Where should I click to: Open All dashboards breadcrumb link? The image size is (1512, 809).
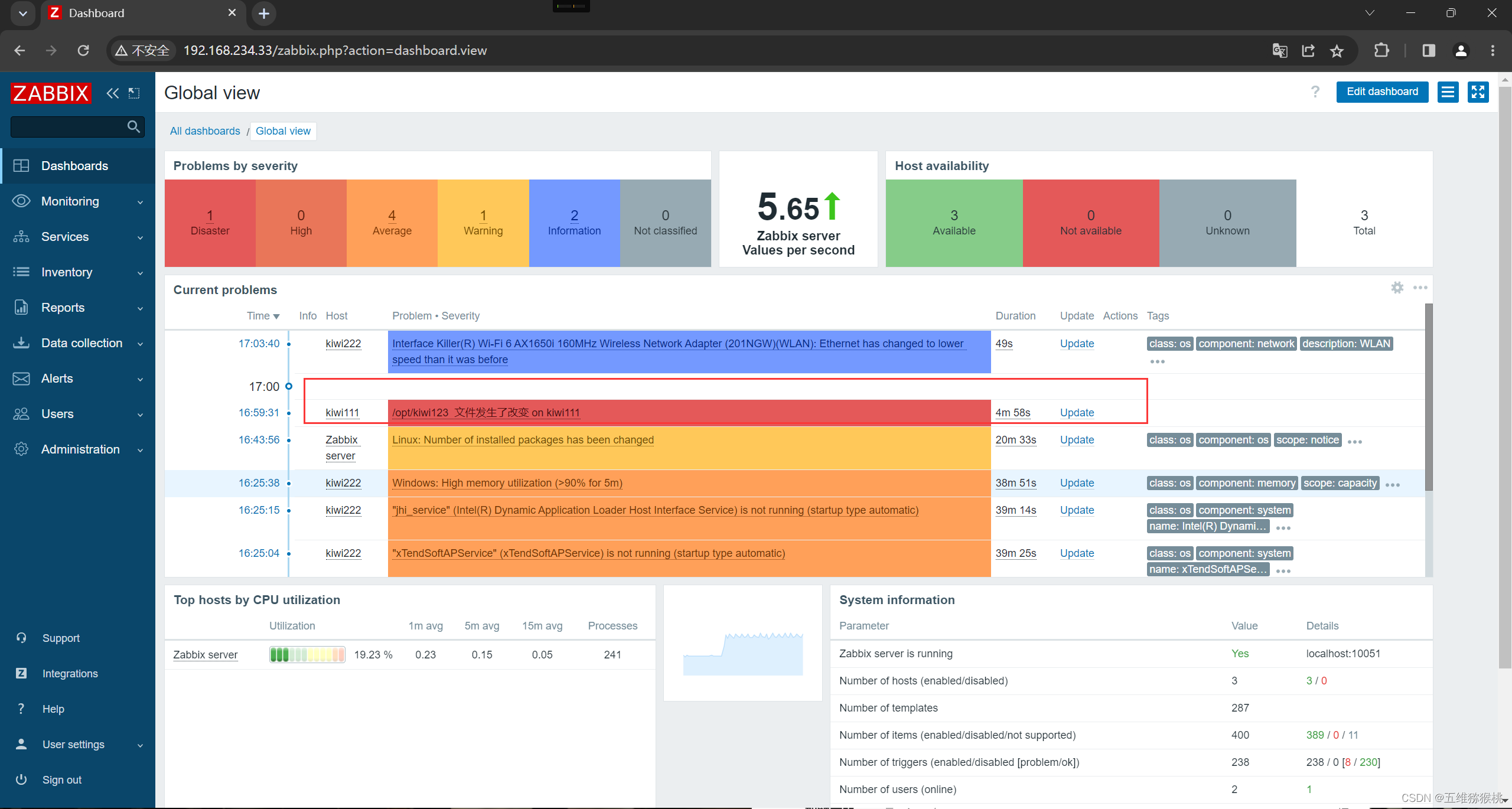click(x=205, y=131)
